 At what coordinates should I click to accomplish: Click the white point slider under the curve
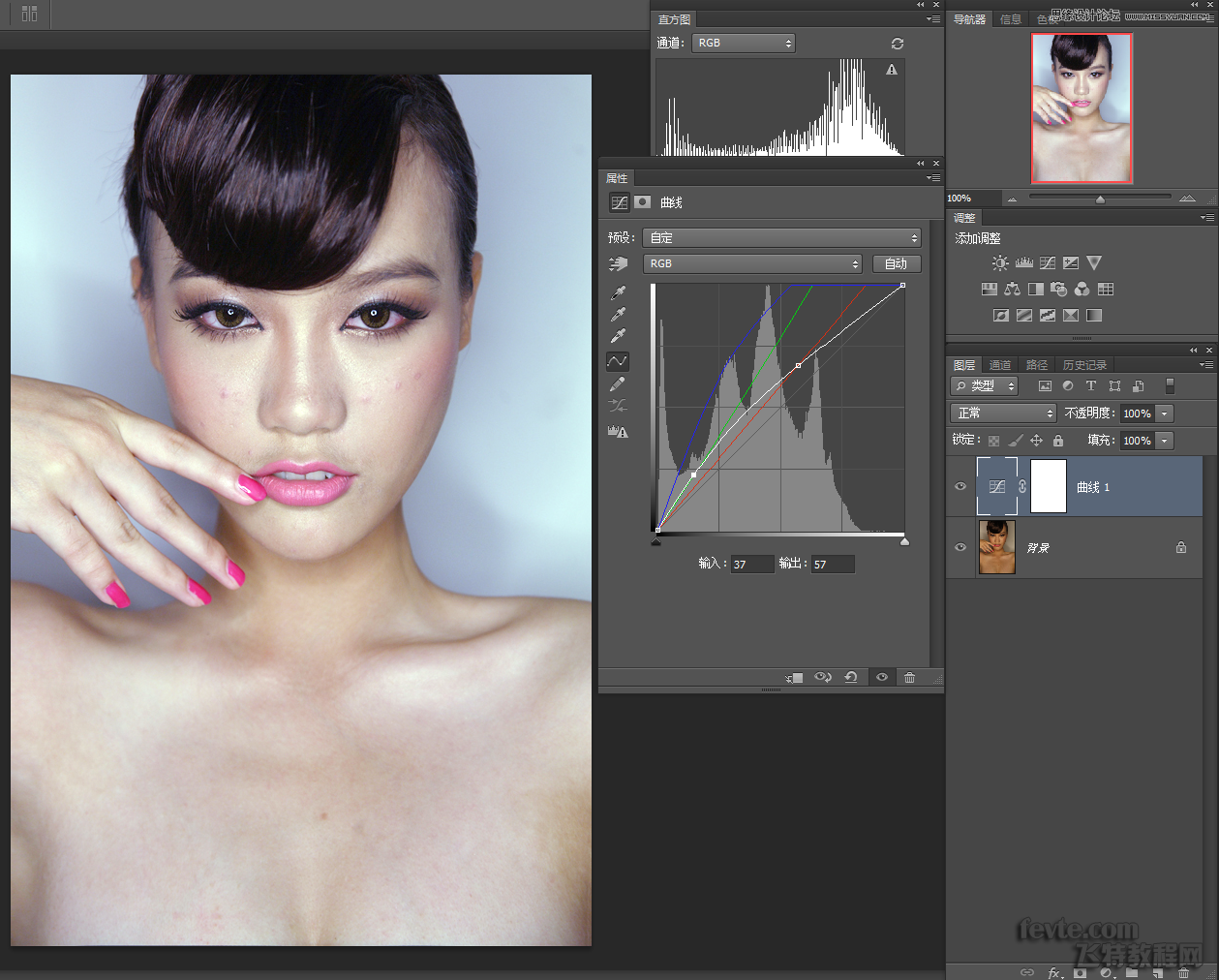903,540
